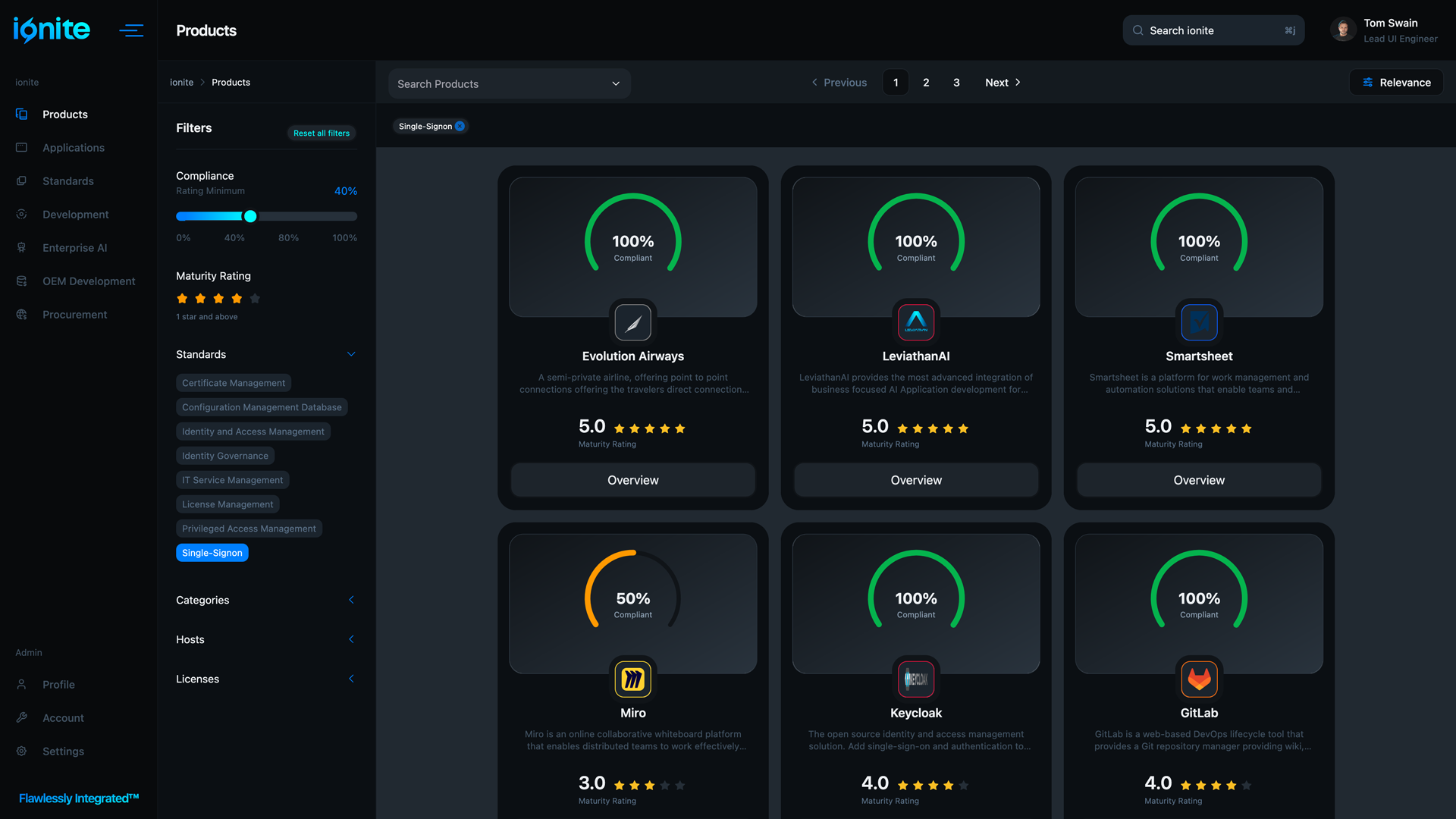
Task: Open Applications in the sidebar
Action: 74,148
